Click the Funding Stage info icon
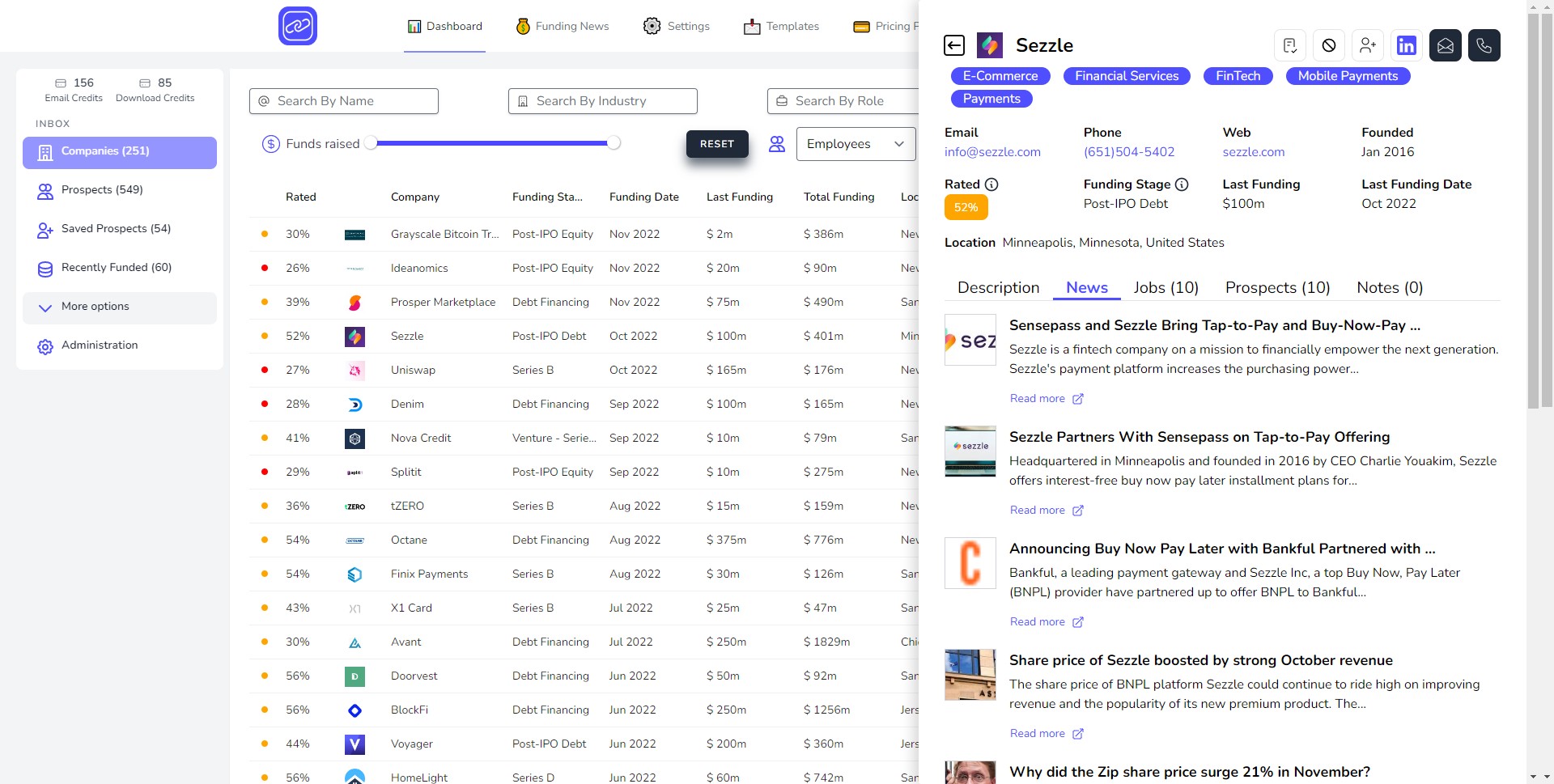Screen dimensions: 1554x784 [x=1182, y=184]
